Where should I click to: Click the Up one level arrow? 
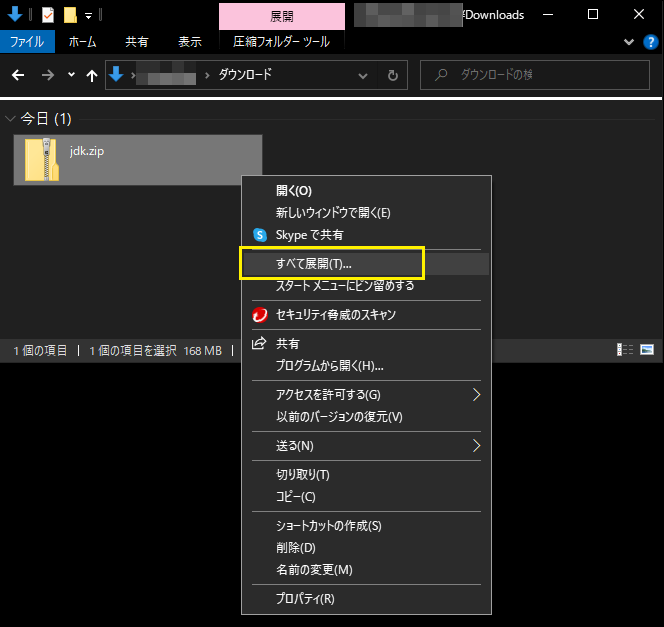point(92,75)
